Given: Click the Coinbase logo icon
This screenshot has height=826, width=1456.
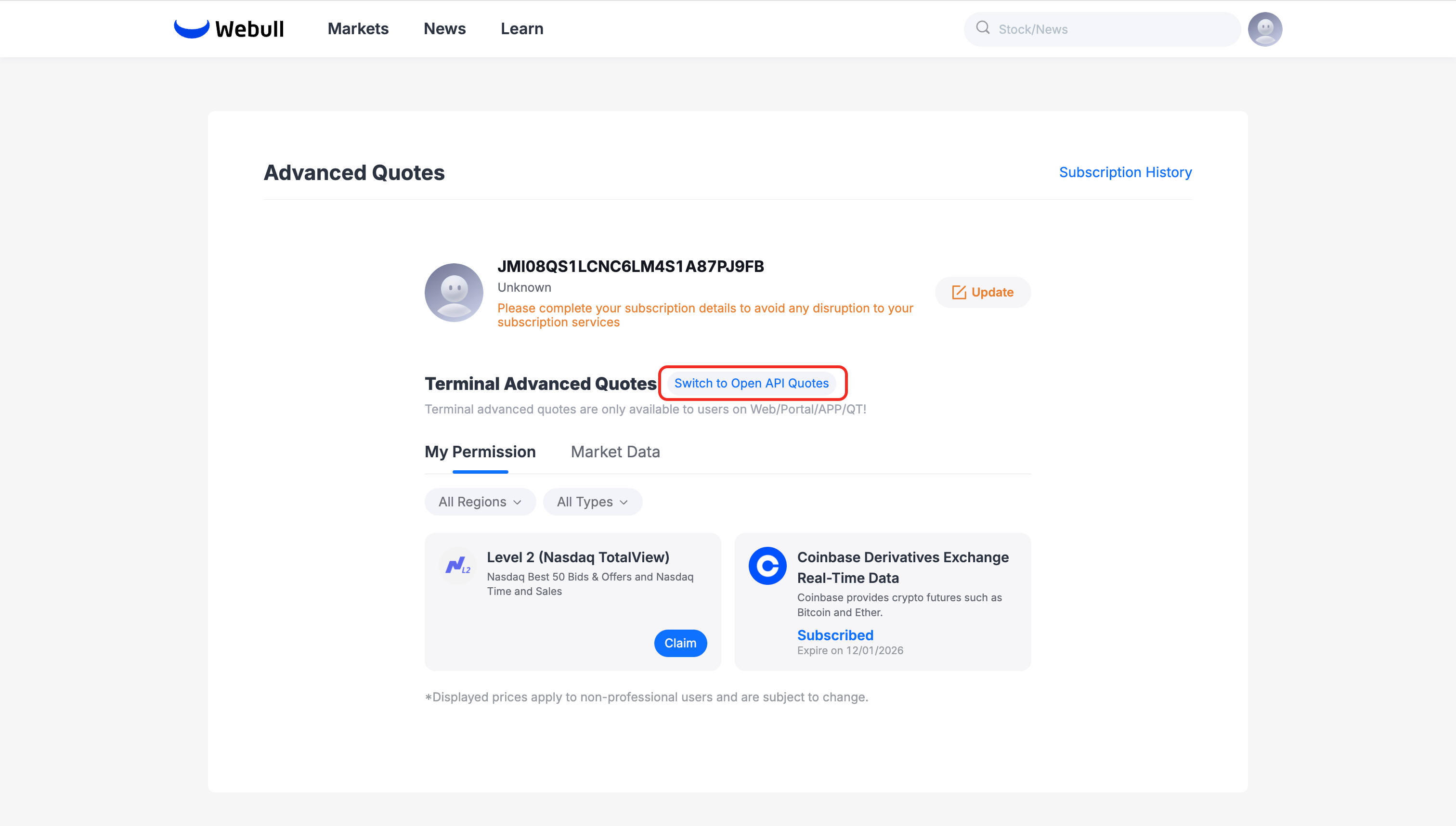Looking at the screenshot, I should (767, 566).
